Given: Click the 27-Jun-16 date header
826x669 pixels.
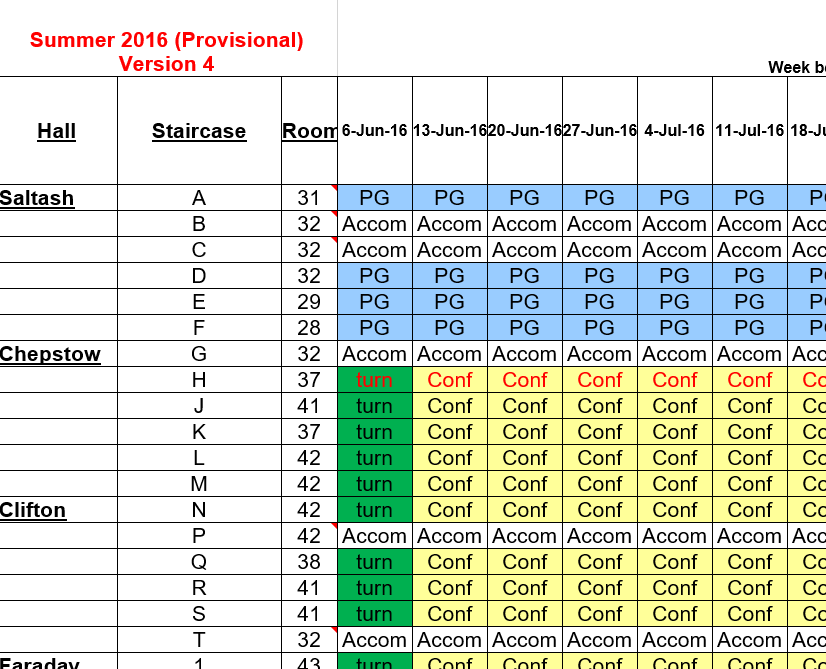Looking at the screenshot, I should [600, 131].
